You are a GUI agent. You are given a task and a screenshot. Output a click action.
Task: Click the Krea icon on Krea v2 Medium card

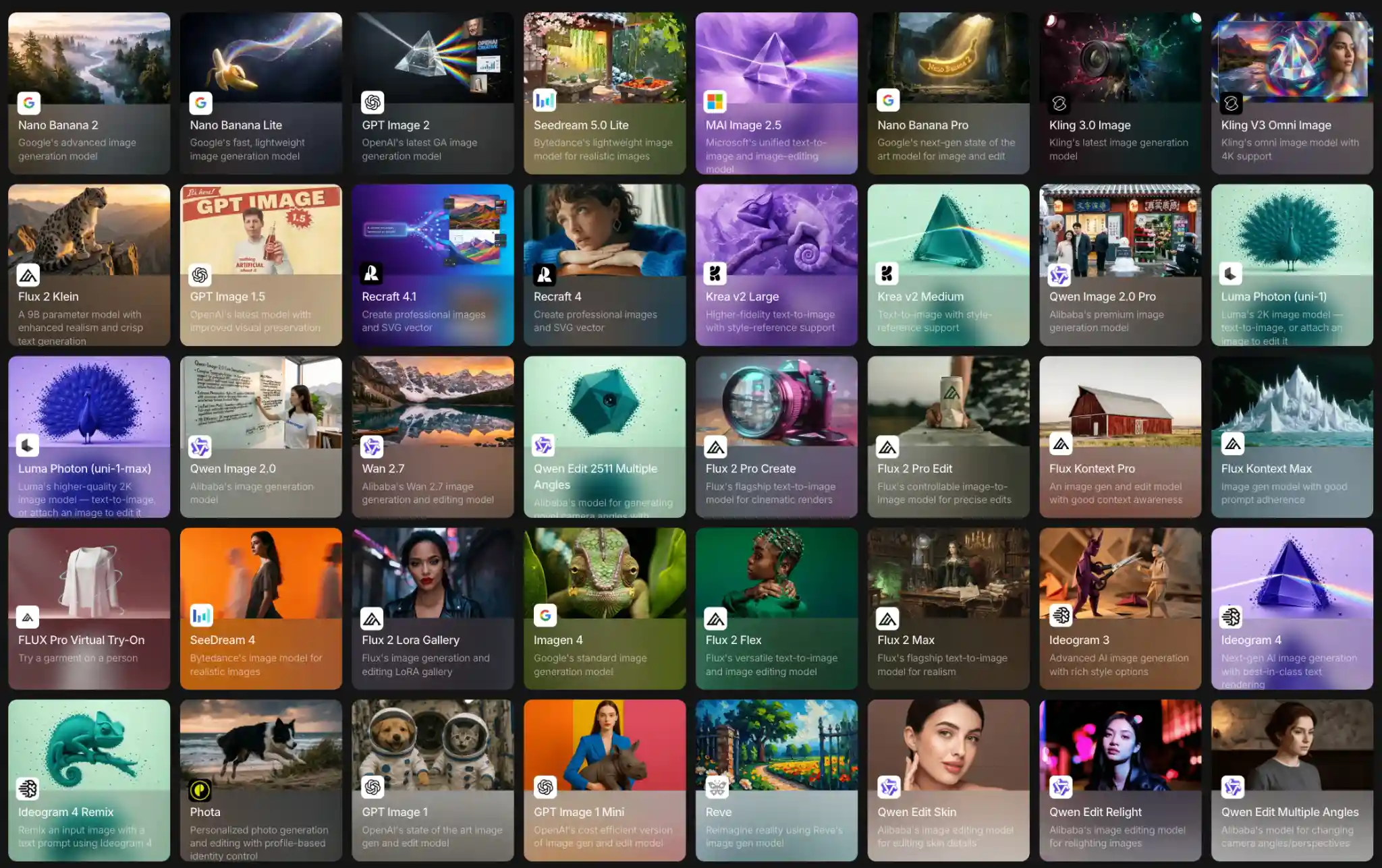(x=887, y=274)
